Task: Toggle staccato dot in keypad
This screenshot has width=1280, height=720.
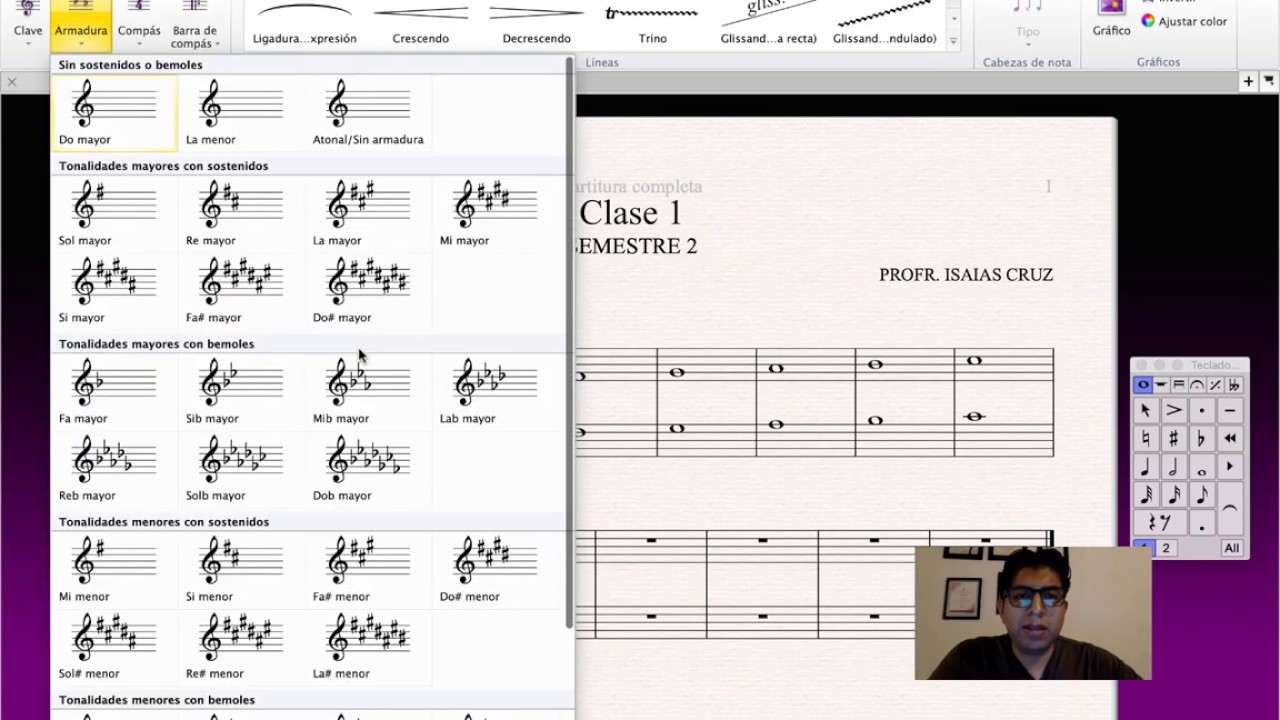Action: point(1202,410)
